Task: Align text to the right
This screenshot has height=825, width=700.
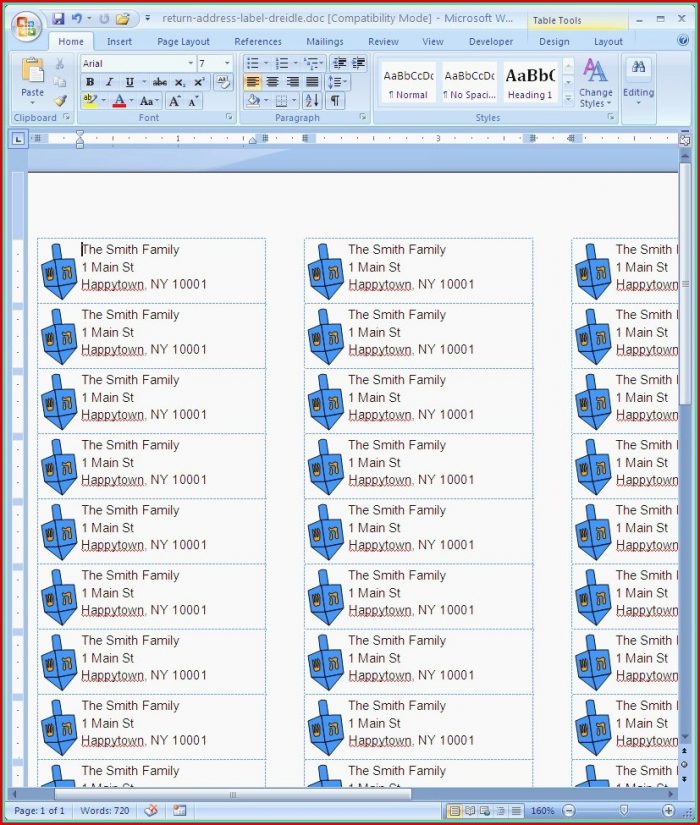Action: (293, 82)
